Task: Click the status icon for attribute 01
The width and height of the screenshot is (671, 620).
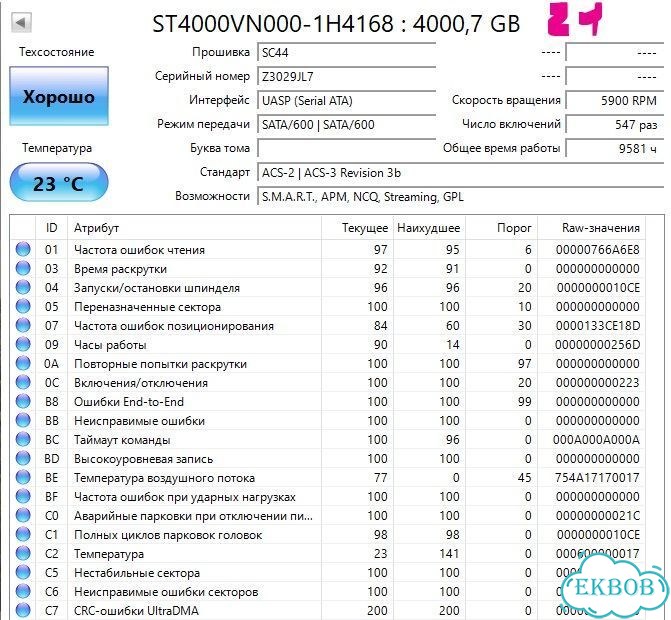Action: [23, 249]
